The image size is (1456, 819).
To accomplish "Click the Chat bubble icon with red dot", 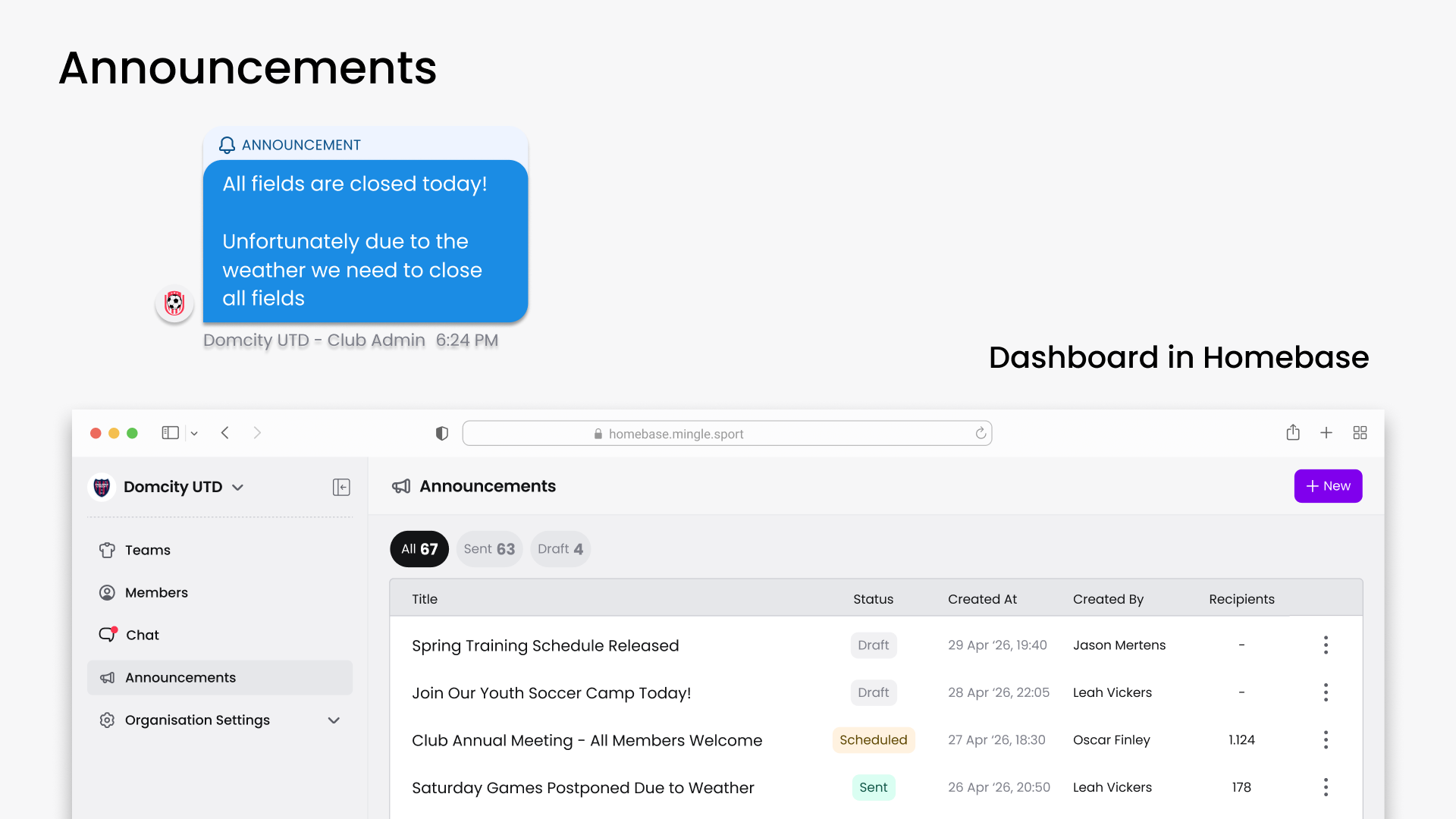I will [108, 634].
